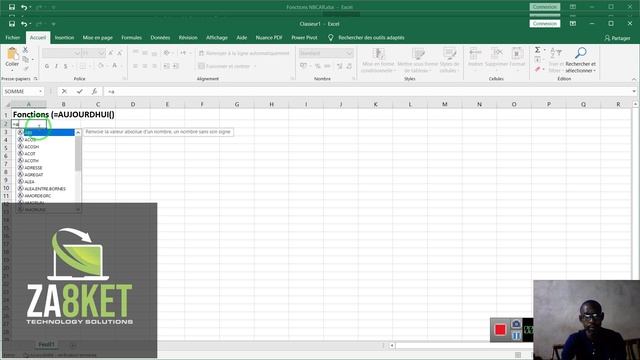Viewport: 640px width, 360px height.
Task: Click the Partager share button
Action: [x=617, y=38]
